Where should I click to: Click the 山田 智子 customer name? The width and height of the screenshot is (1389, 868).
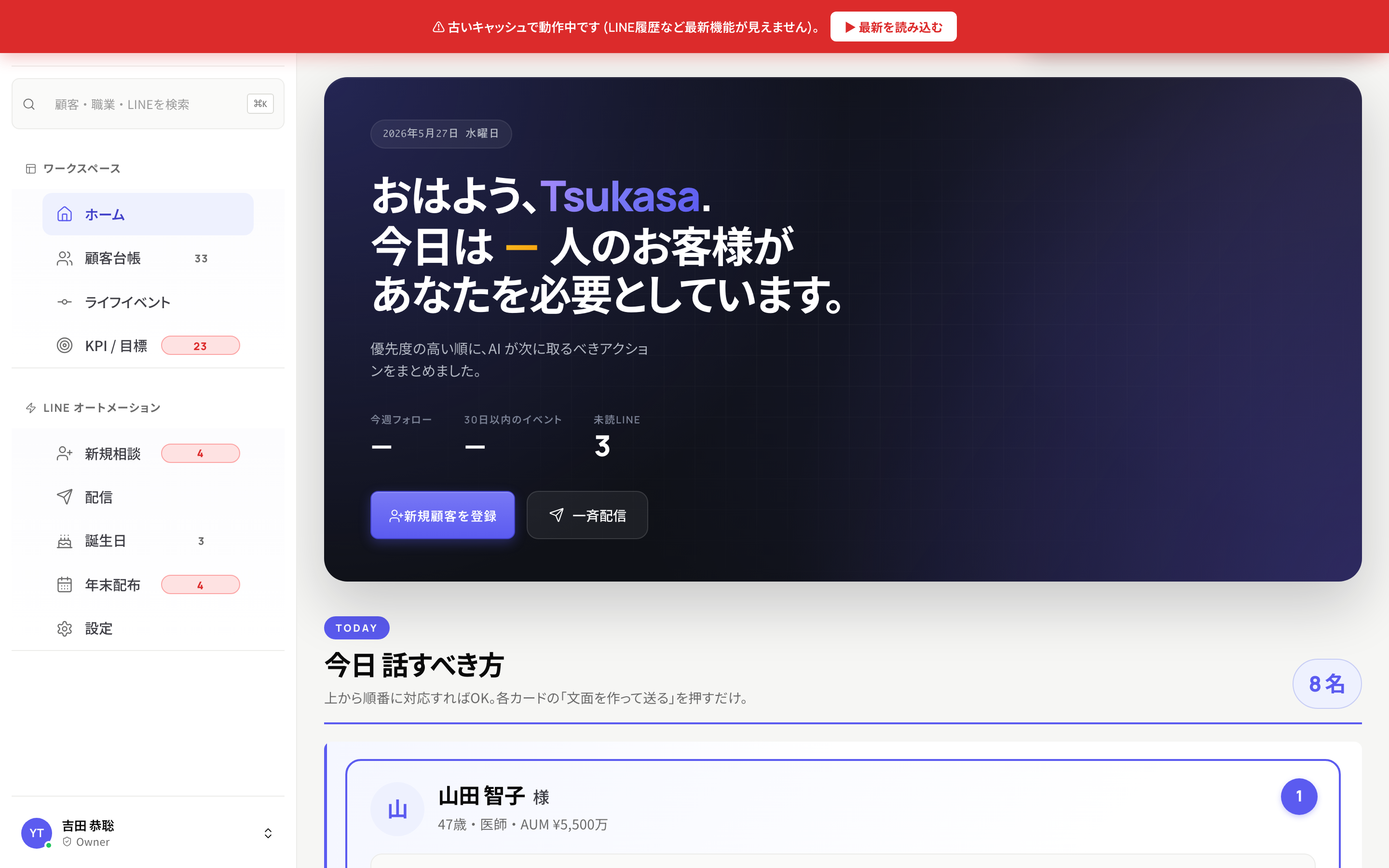tap(481, 796)
